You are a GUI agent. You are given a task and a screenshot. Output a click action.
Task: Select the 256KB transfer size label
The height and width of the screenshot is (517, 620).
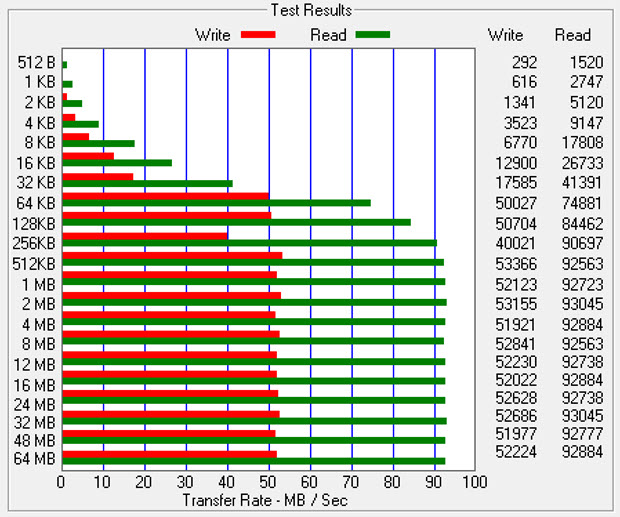36,244
